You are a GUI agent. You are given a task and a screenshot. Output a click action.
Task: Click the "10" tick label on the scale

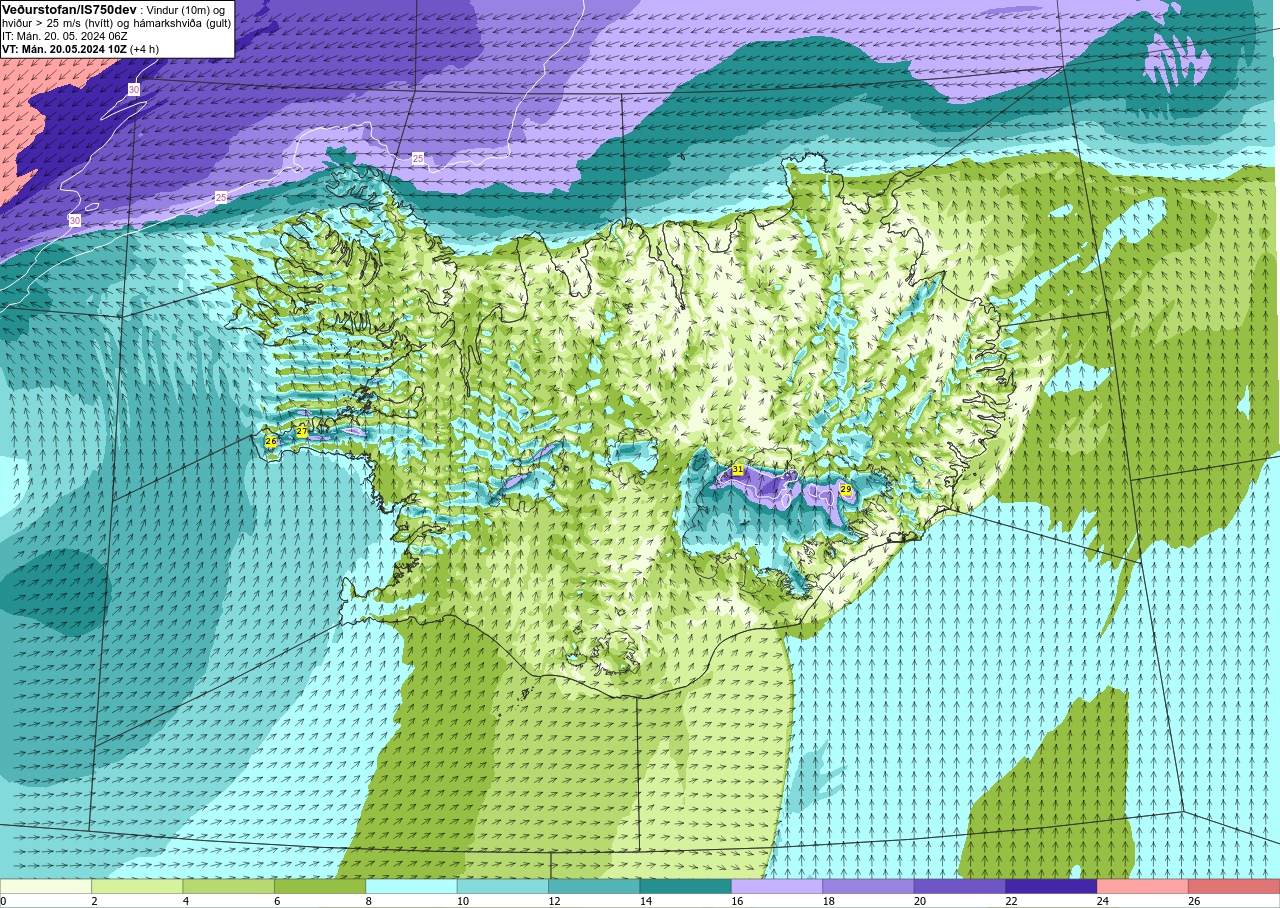click(x=463, y=901)
